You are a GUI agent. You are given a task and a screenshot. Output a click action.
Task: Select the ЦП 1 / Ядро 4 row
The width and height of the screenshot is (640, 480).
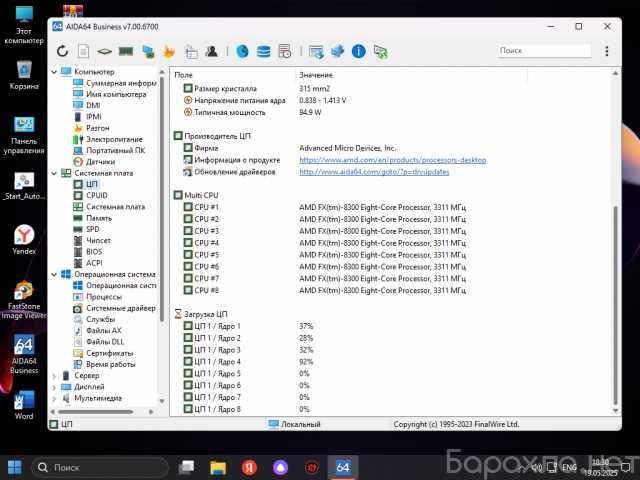tap(248, 362)
